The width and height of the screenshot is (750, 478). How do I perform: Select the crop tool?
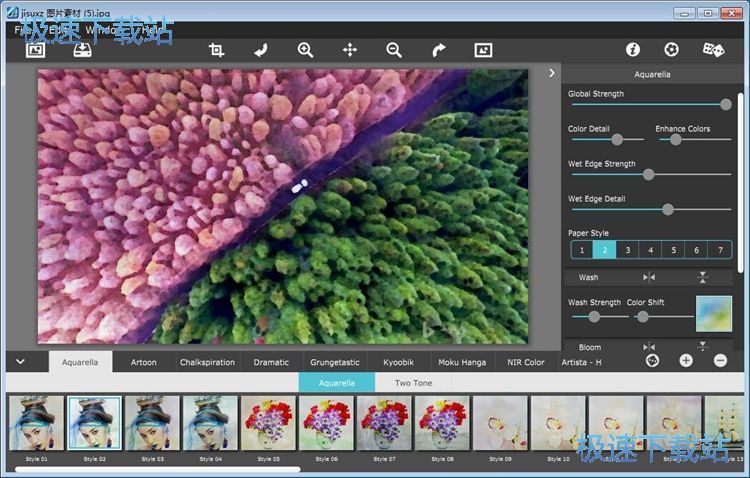216,50
